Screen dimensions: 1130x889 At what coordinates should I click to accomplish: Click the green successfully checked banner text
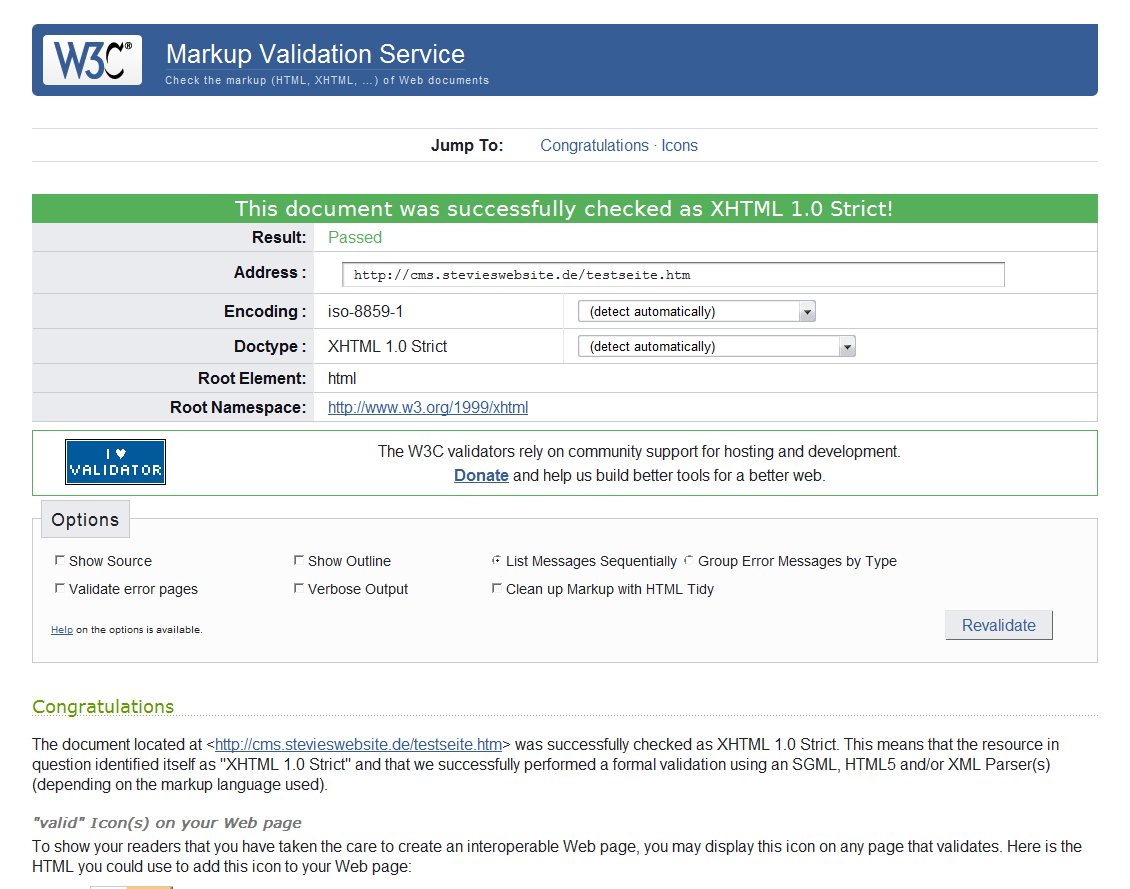564,209
